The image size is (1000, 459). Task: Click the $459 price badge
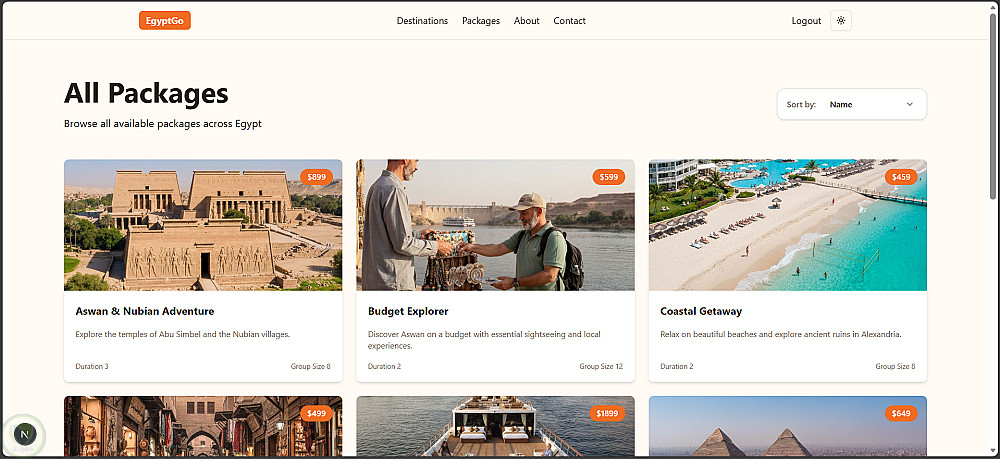pos(901,177)
